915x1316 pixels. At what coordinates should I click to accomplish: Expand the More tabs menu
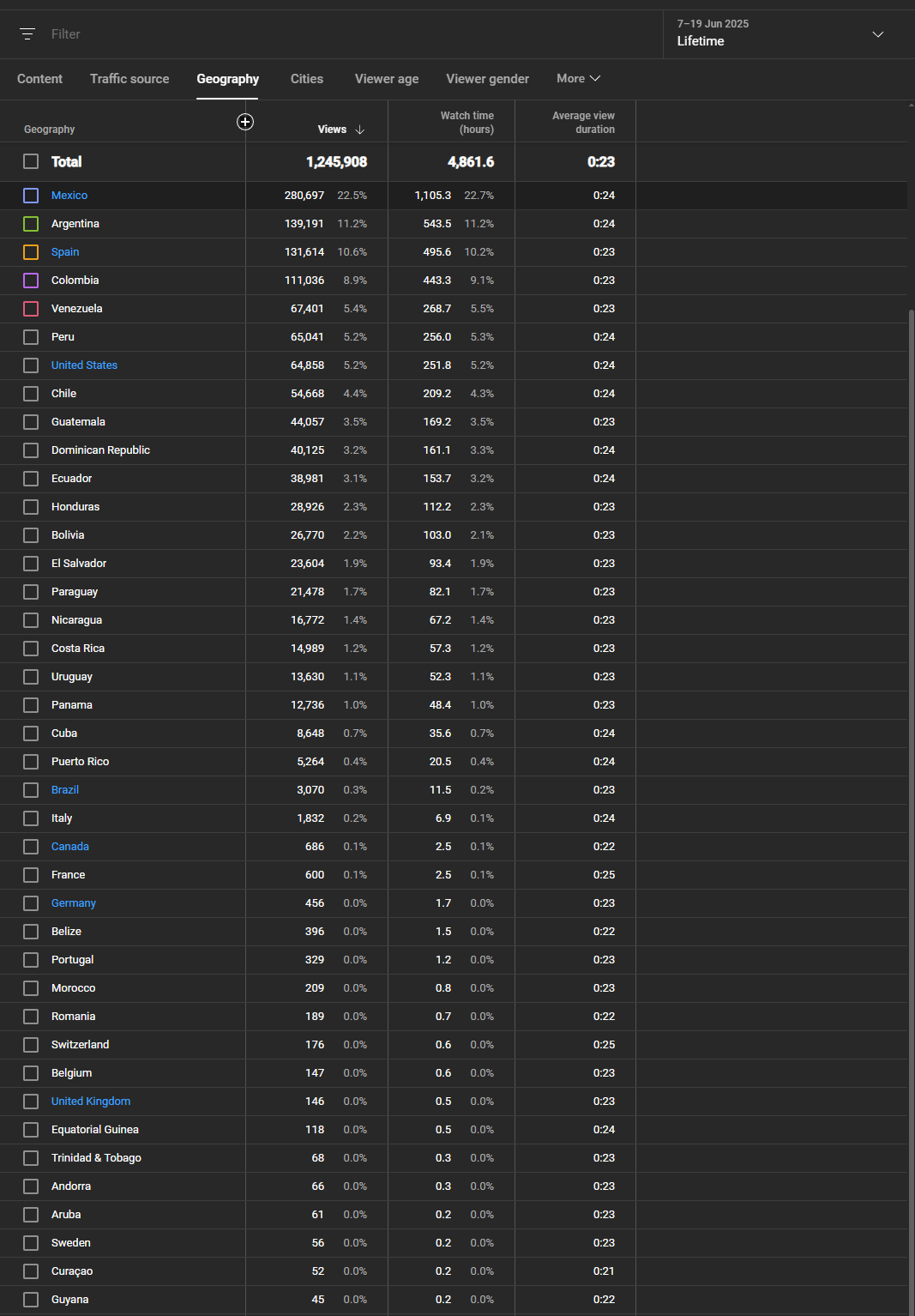(579, 78)
